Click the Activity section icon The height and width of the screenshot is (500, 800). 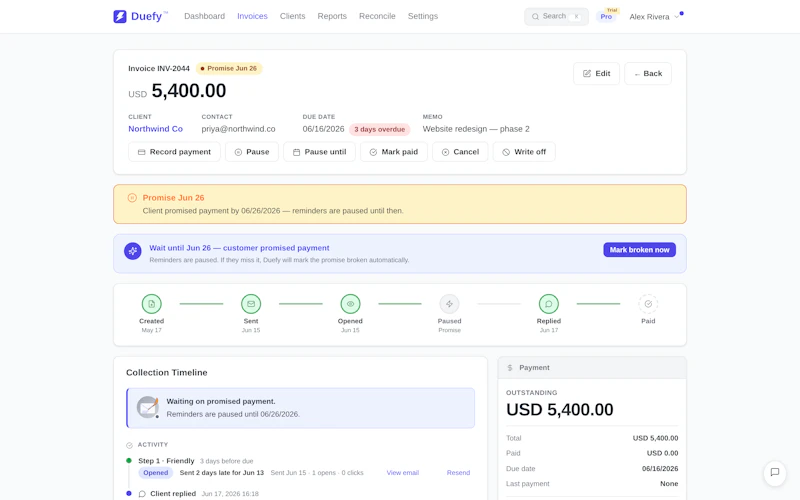tap(130, 445)
